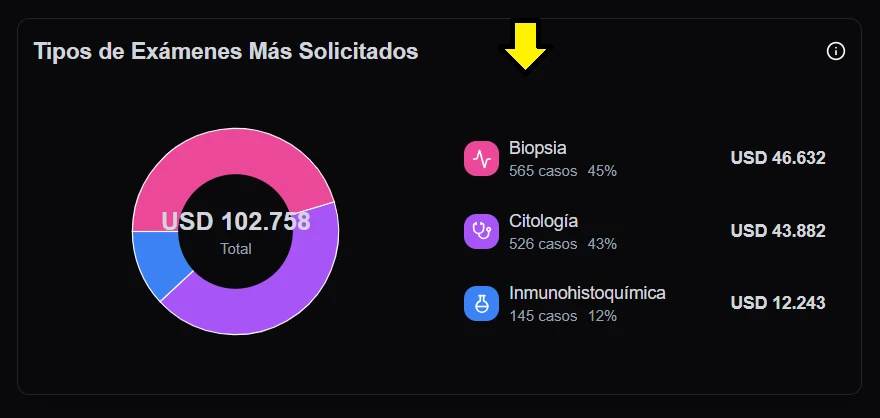Click the Inmunohistoquímica exam label
This screenshot has width=880, height=418.
coord(587,293)
